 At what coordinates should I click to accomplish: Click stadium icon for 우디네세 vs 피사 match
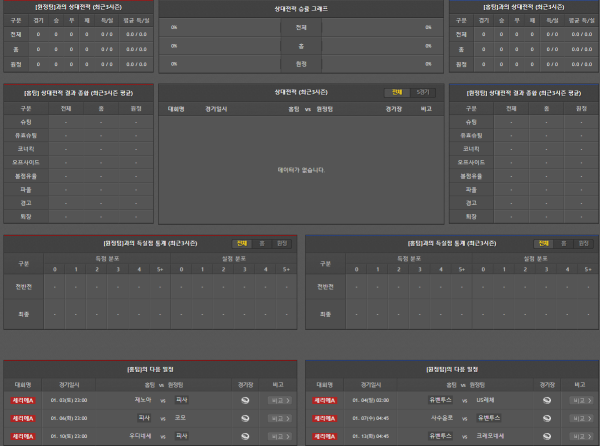(245, 436)
